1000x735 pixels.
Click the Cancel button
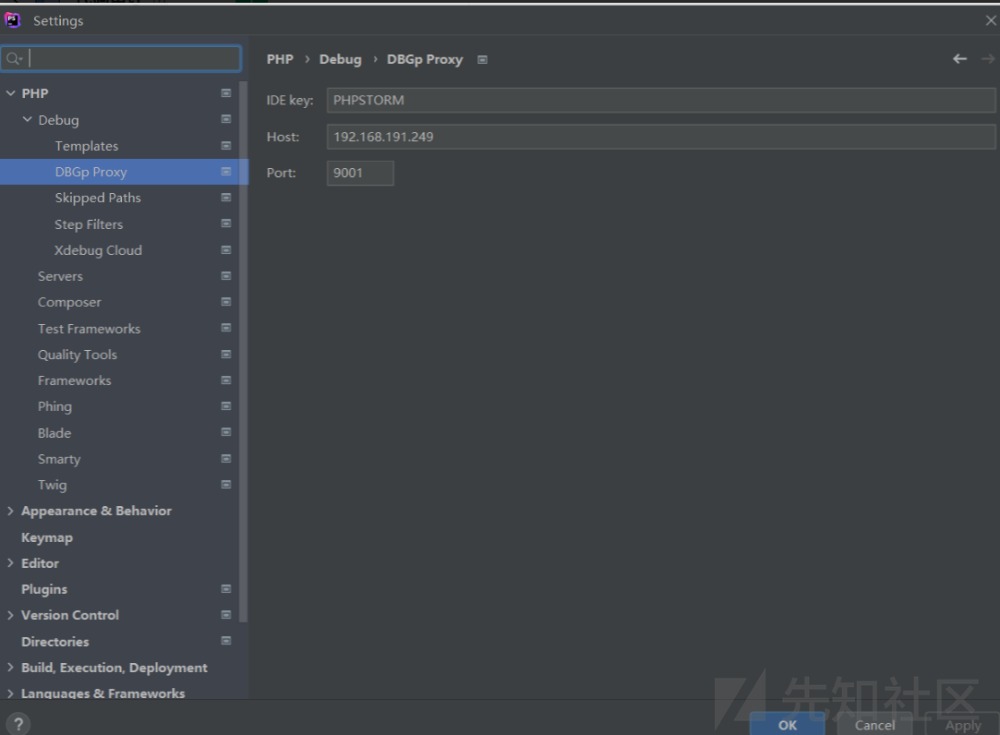click(874, 724)
